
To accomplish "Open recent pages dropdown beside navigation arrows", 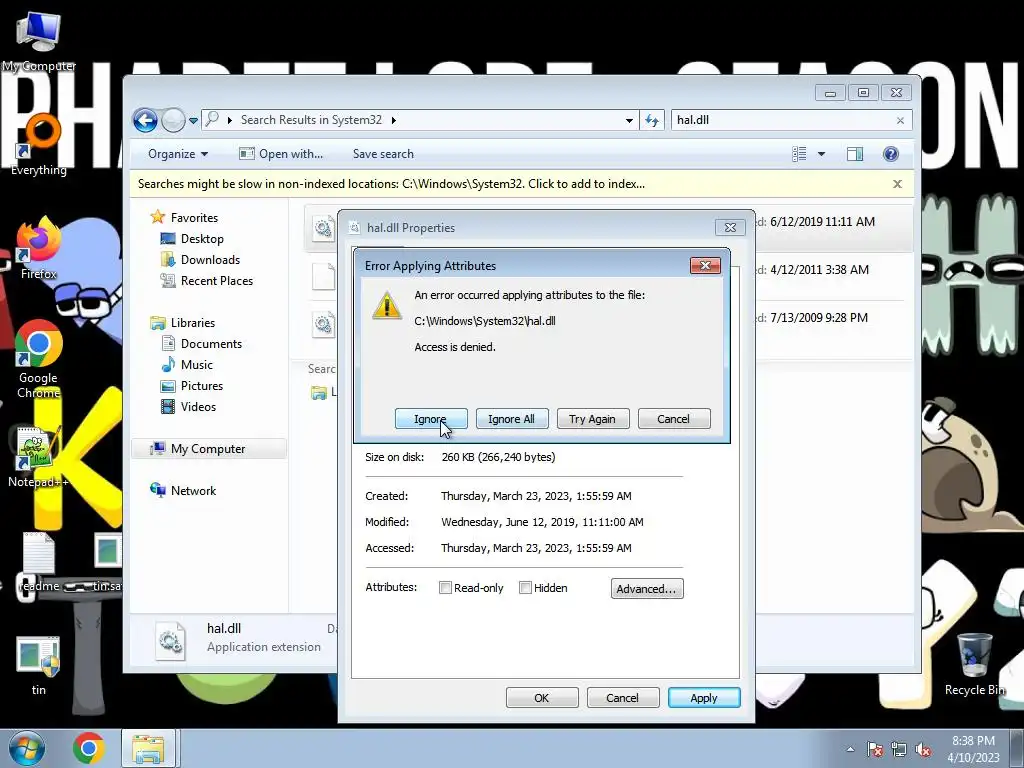I will tap(193, 120).
